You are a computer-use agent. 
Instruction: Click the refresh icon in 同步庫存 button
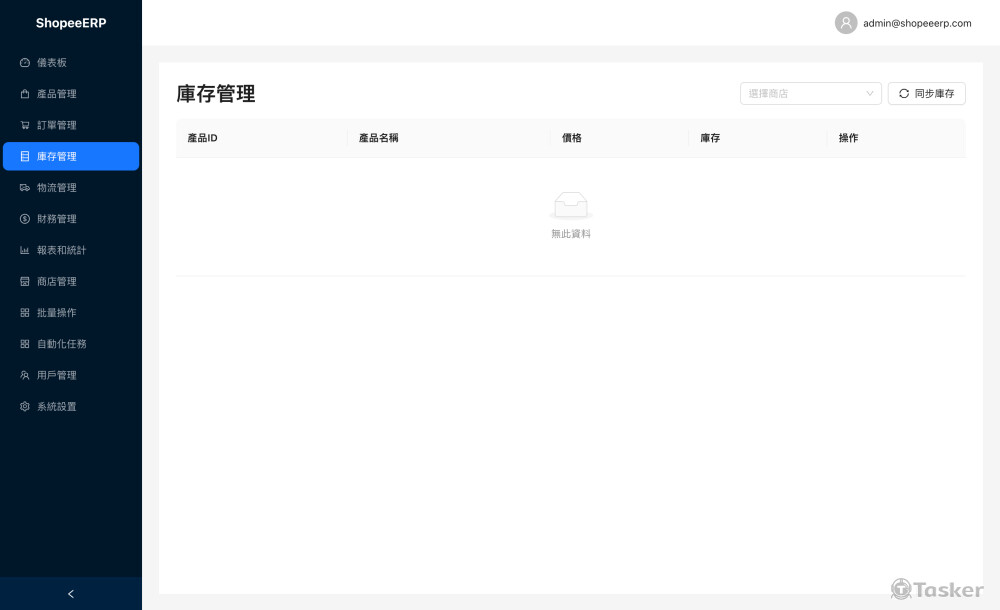904,94
